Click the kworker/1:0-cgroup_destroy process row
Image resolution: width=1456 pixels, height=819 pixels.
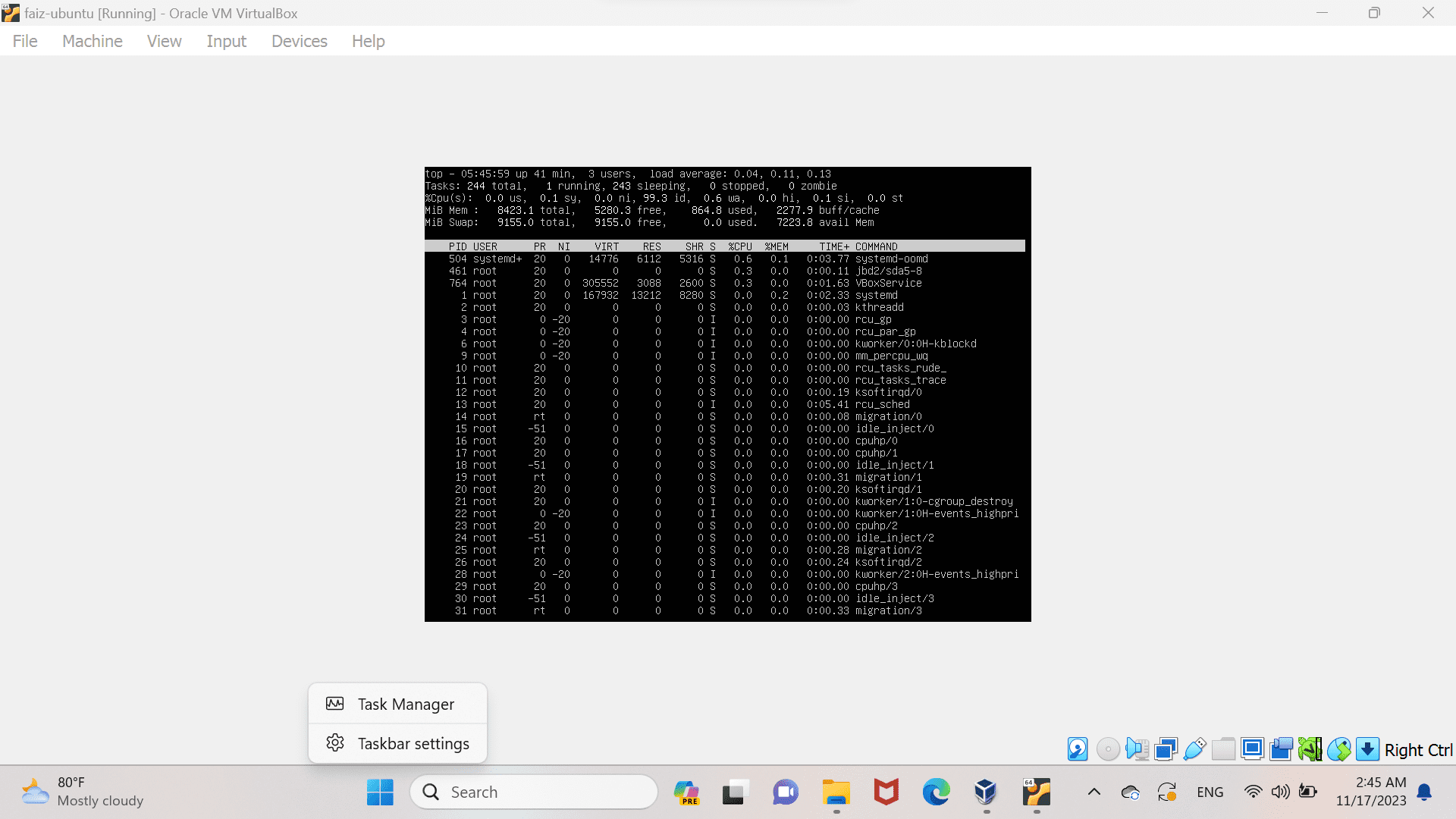pyautogui.click(x=725, y=501)
